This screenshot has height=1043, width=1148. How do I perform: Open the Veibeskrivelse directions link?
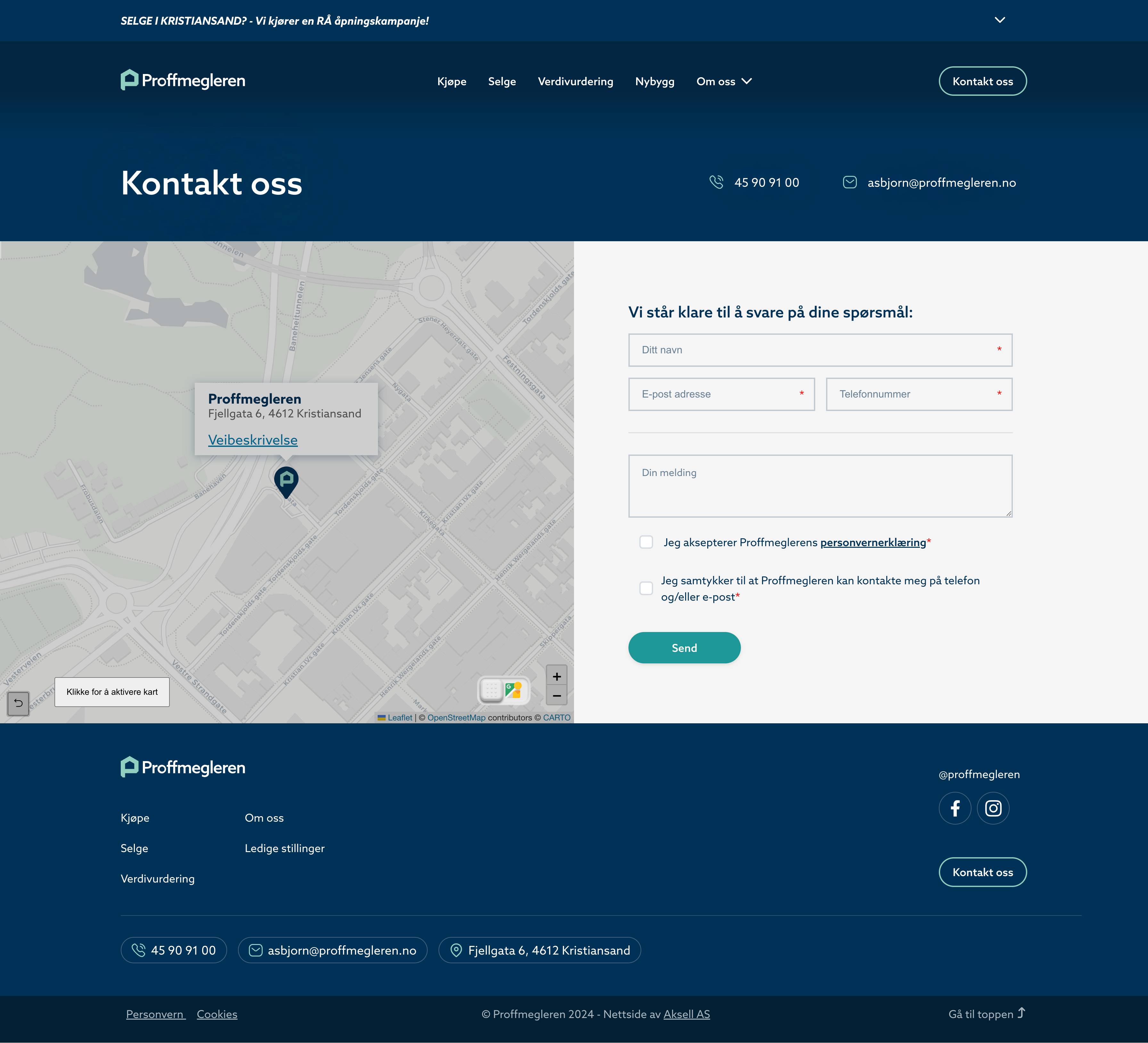click(x=253, y=440)
